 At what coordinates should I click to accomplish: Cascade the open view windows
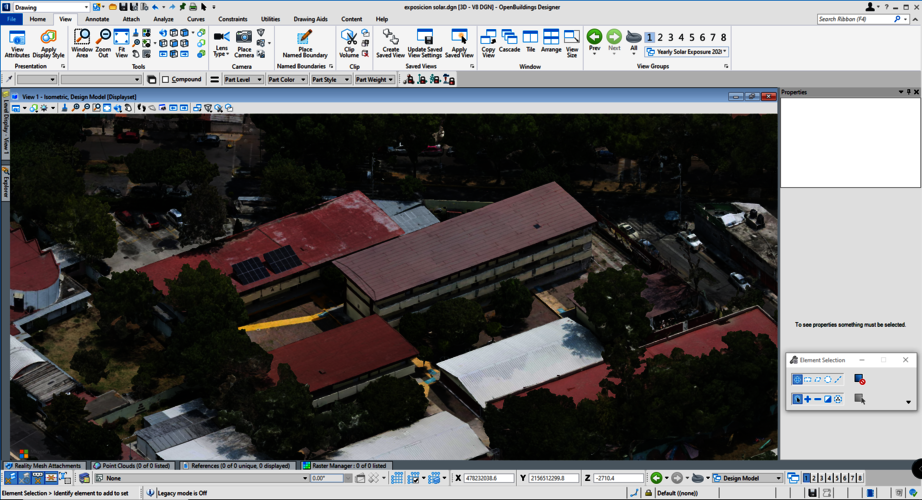click(509, 42)
